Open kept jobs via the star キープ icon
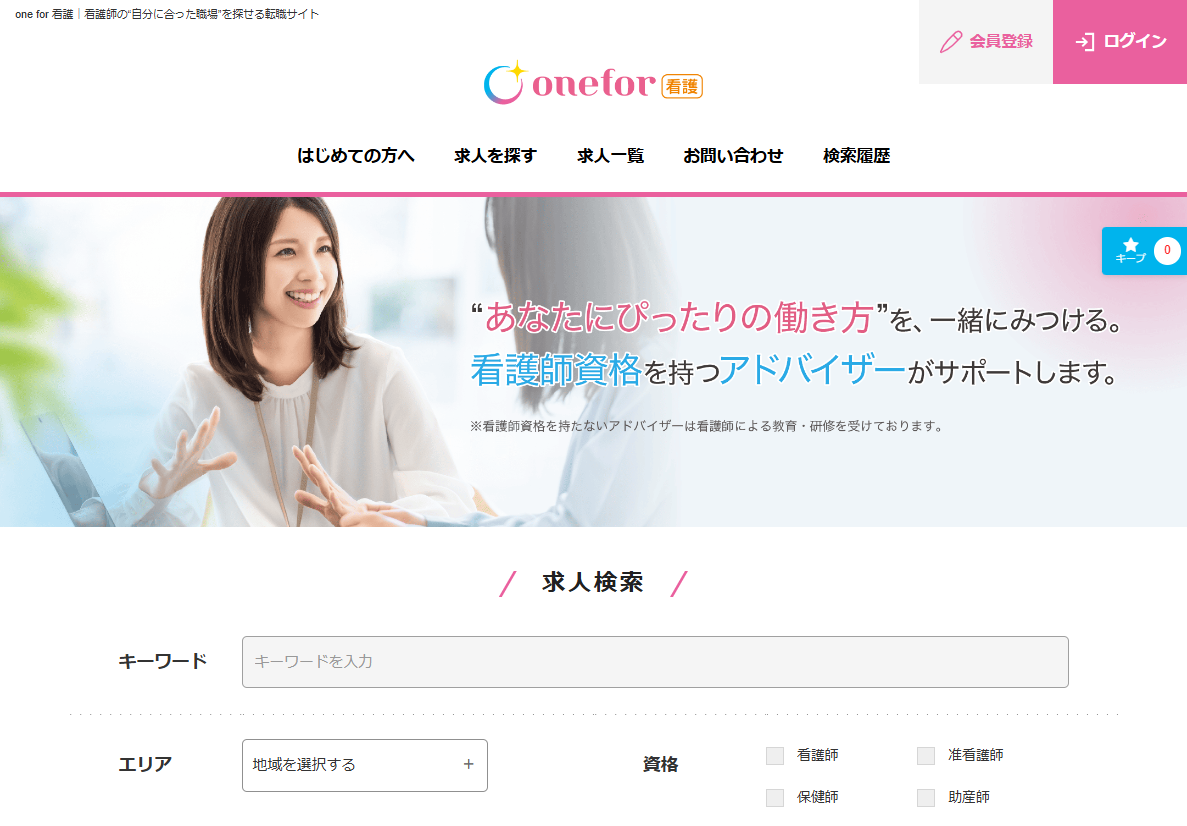Image resolution: width=1187 pixels, height=826 pixels. 1130,250
